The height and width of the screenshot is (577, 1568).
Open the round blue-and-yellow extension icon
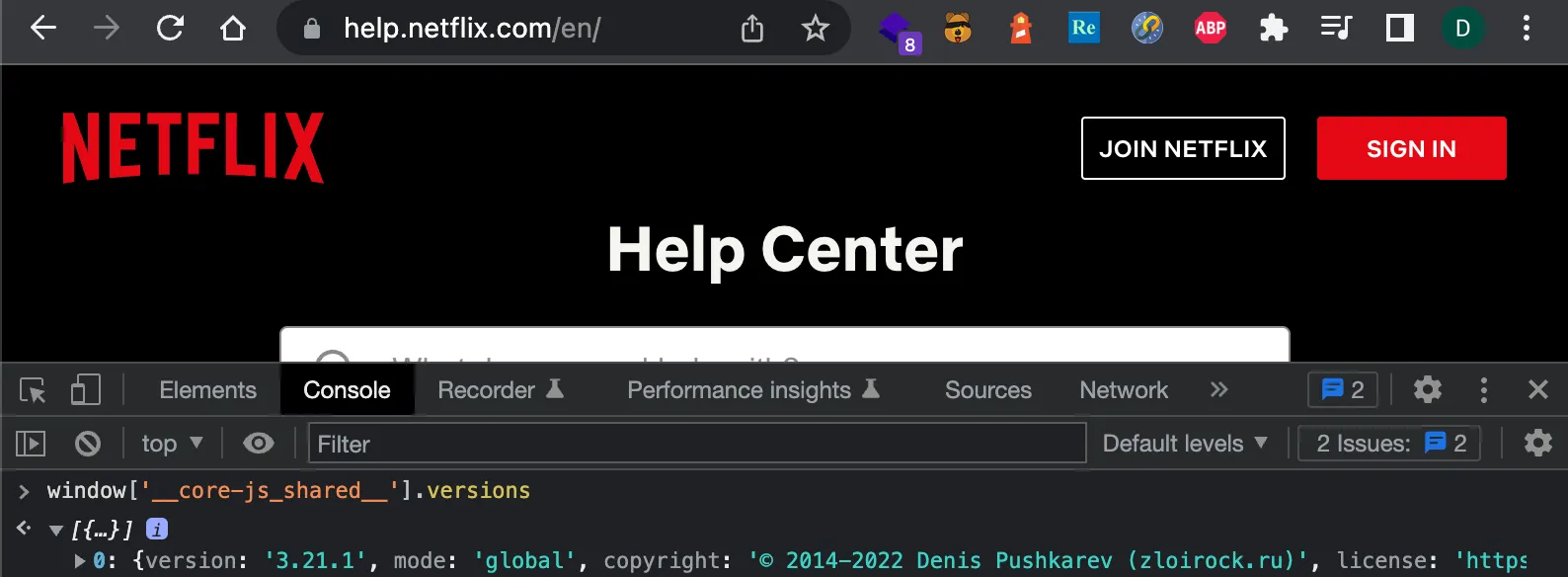pos(1146,28)
